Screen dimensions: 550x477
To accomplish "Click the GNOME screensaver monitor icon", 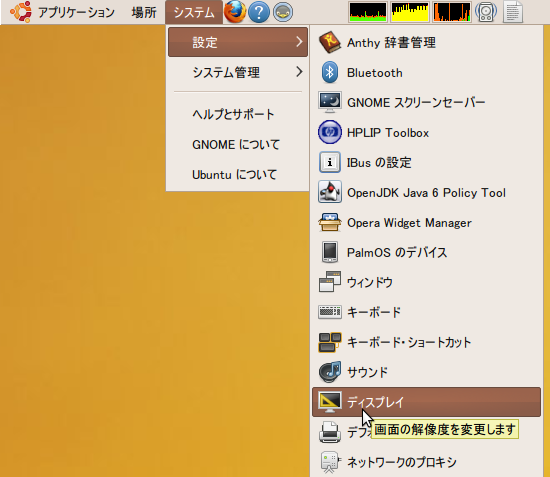I will pyautogui.click(x=330, y=102).
